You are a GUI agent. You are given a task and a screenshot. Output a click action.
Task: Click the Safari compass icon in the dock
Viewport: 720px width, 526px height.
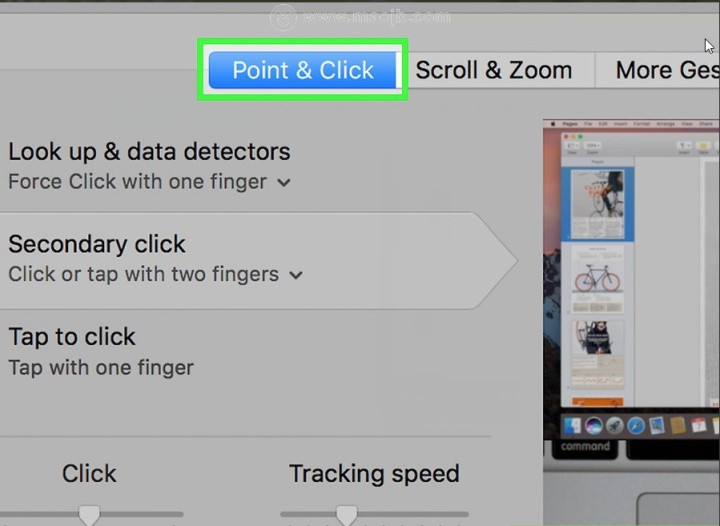636,426
